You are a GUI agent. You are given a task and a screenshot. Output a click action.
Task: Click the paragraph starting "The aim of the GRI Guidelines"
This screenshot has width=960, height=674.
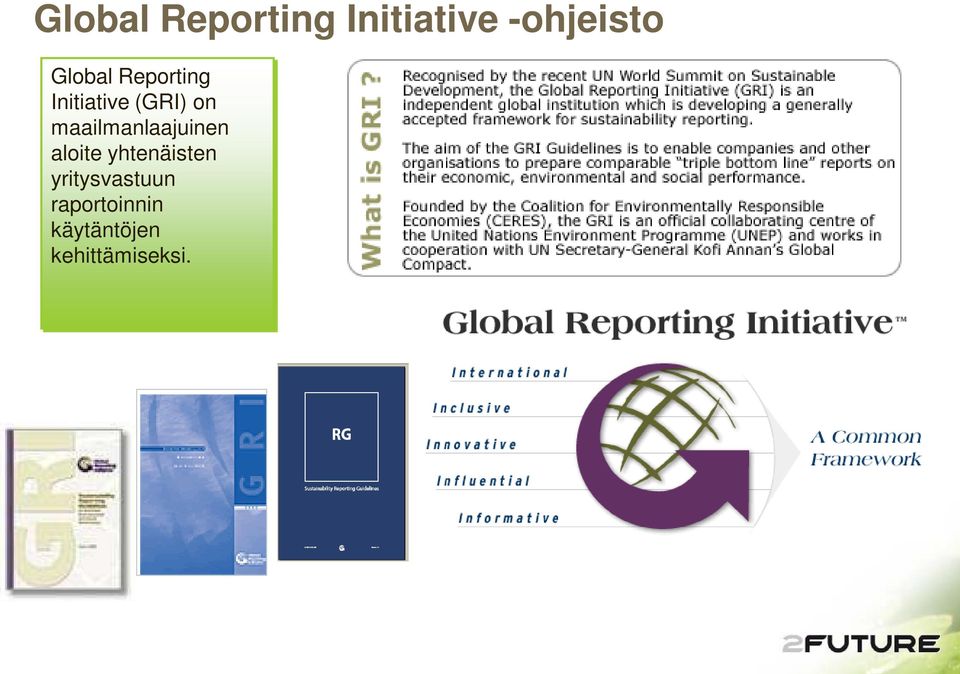[648, 163]
